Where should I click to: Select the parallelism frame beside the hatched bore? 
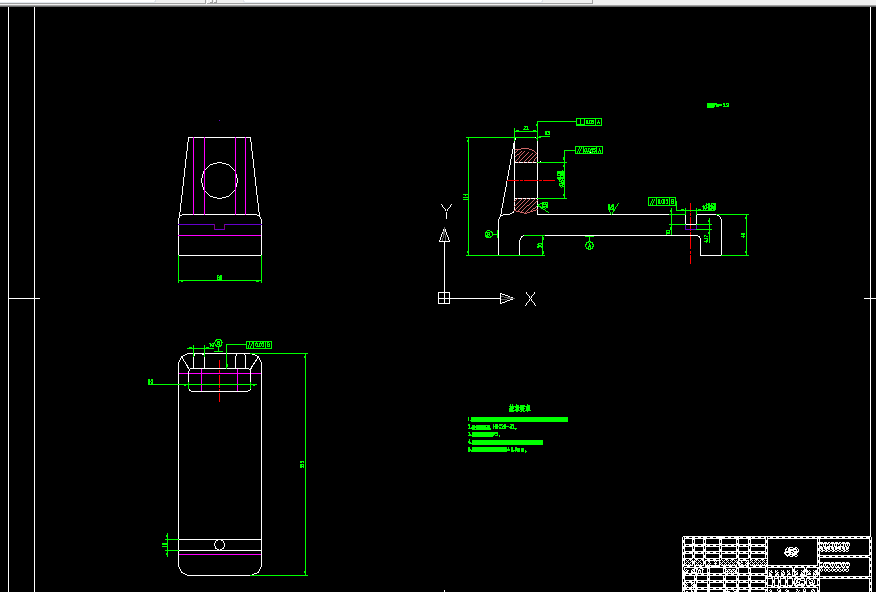point(589,150)
